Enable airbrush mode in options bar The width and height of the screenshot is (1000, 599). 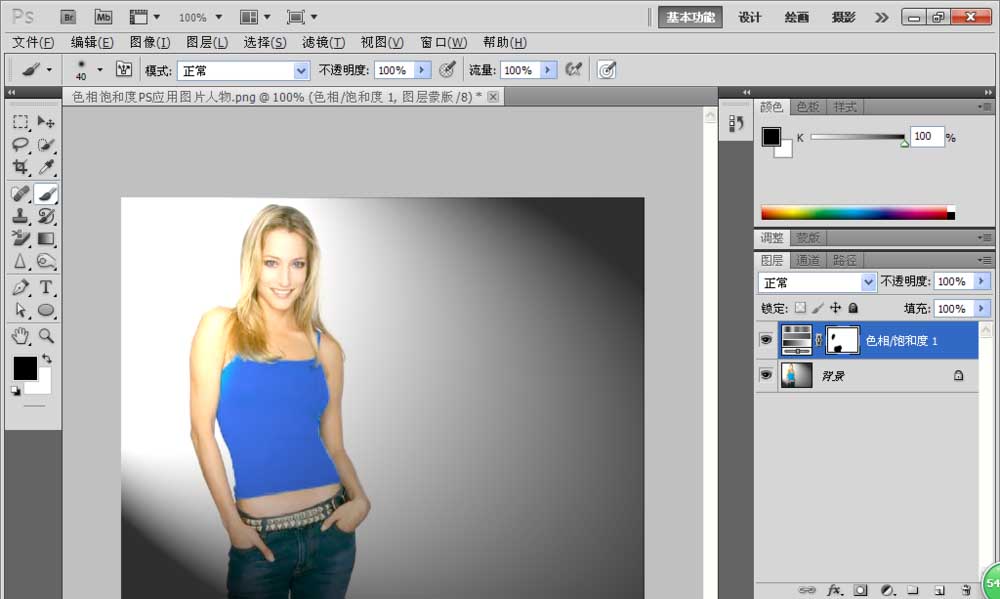[x=573, y=70]
